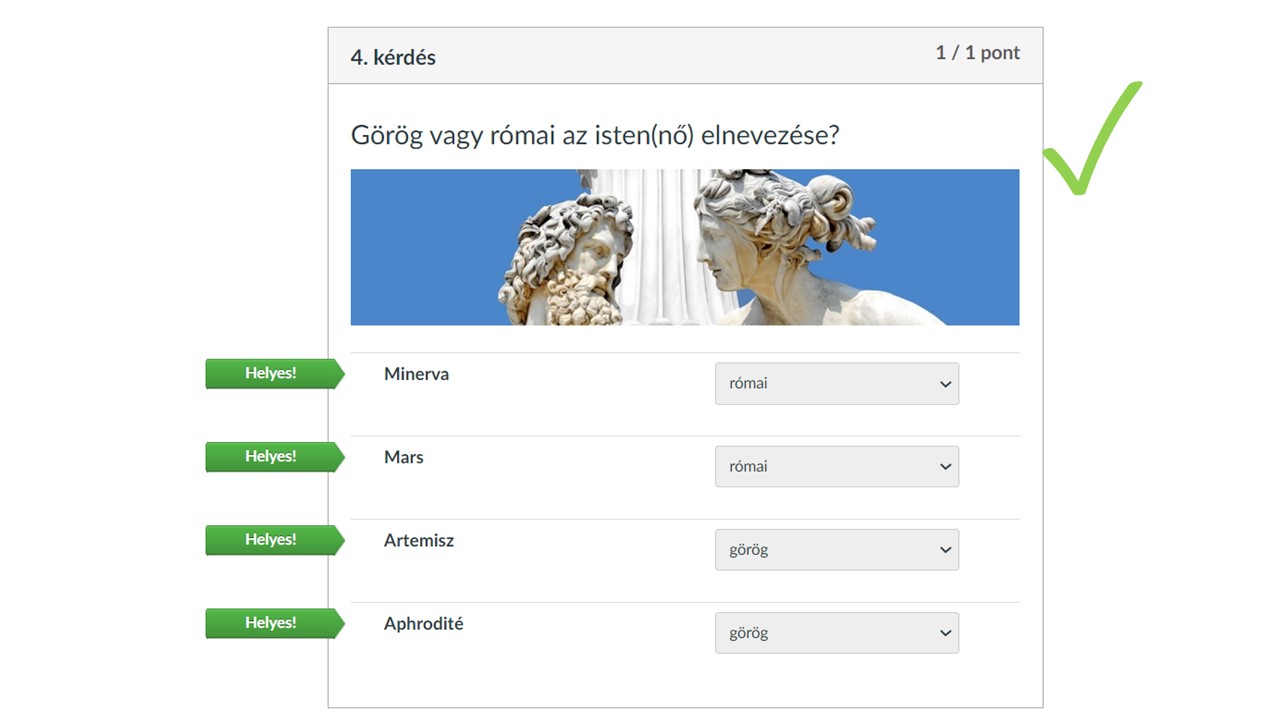The width and height of the screenshot is (1280, 720).
Task: Click the statue heads banner image
Action: pyautogui.click(x=685, y=247)
